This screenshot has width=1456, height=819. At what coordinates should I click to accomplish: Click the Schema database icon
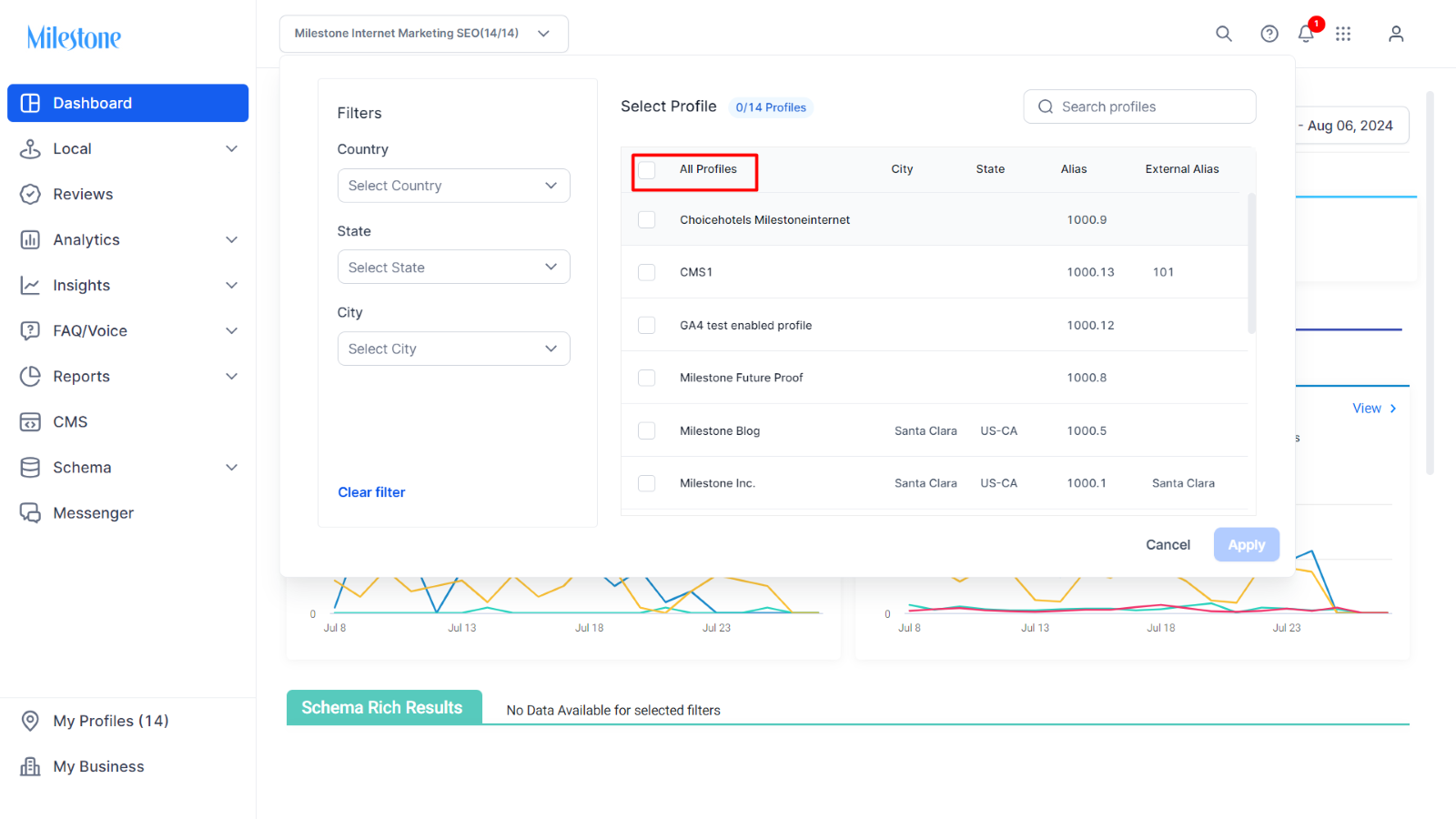pos(30,467)
